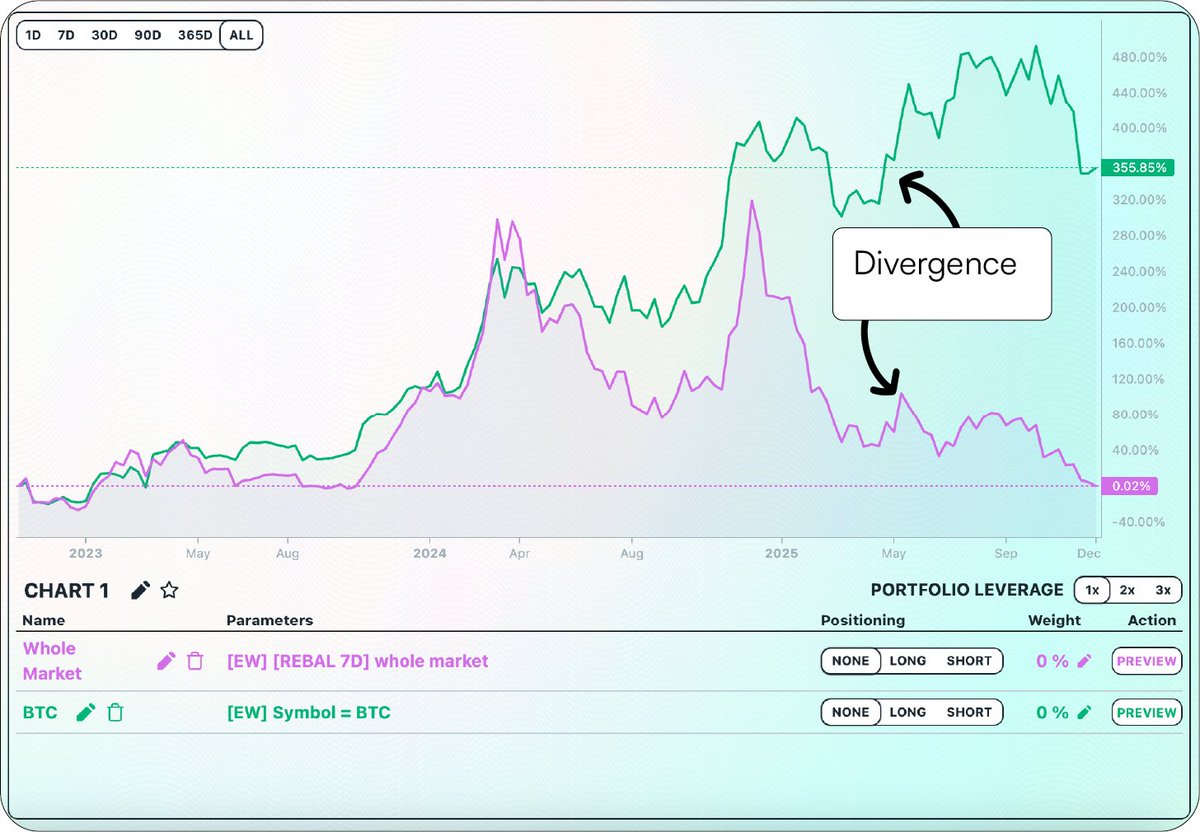Edit the BTC weight pencil icon
The height and width of the screenshot is (832, 1200).
point(1085,712)
